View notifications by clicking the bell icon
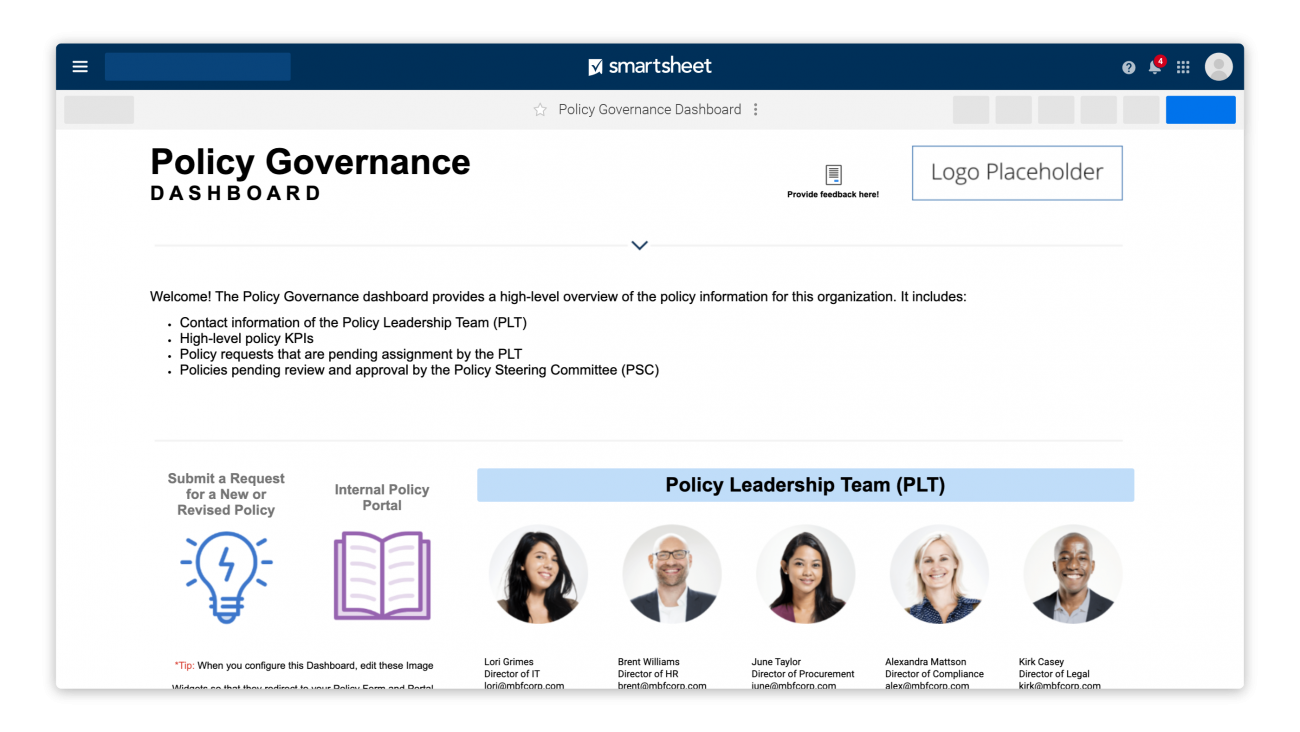Screen dimensions: 1300x732 [x=1154, y=68]
